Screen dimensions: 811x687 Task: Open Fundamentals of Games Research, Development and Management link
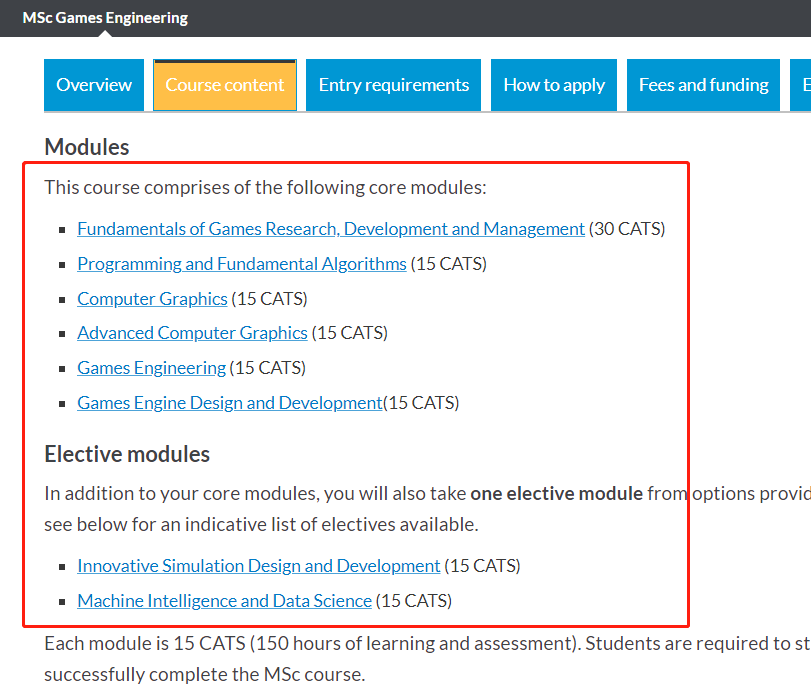tap(331, 229)
